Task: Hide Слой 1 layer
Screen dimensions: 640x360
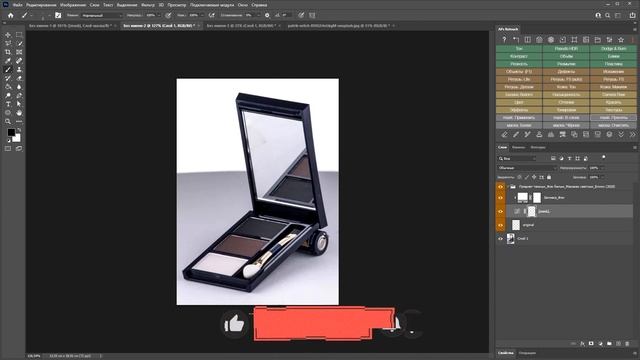Action: (500, 239)
